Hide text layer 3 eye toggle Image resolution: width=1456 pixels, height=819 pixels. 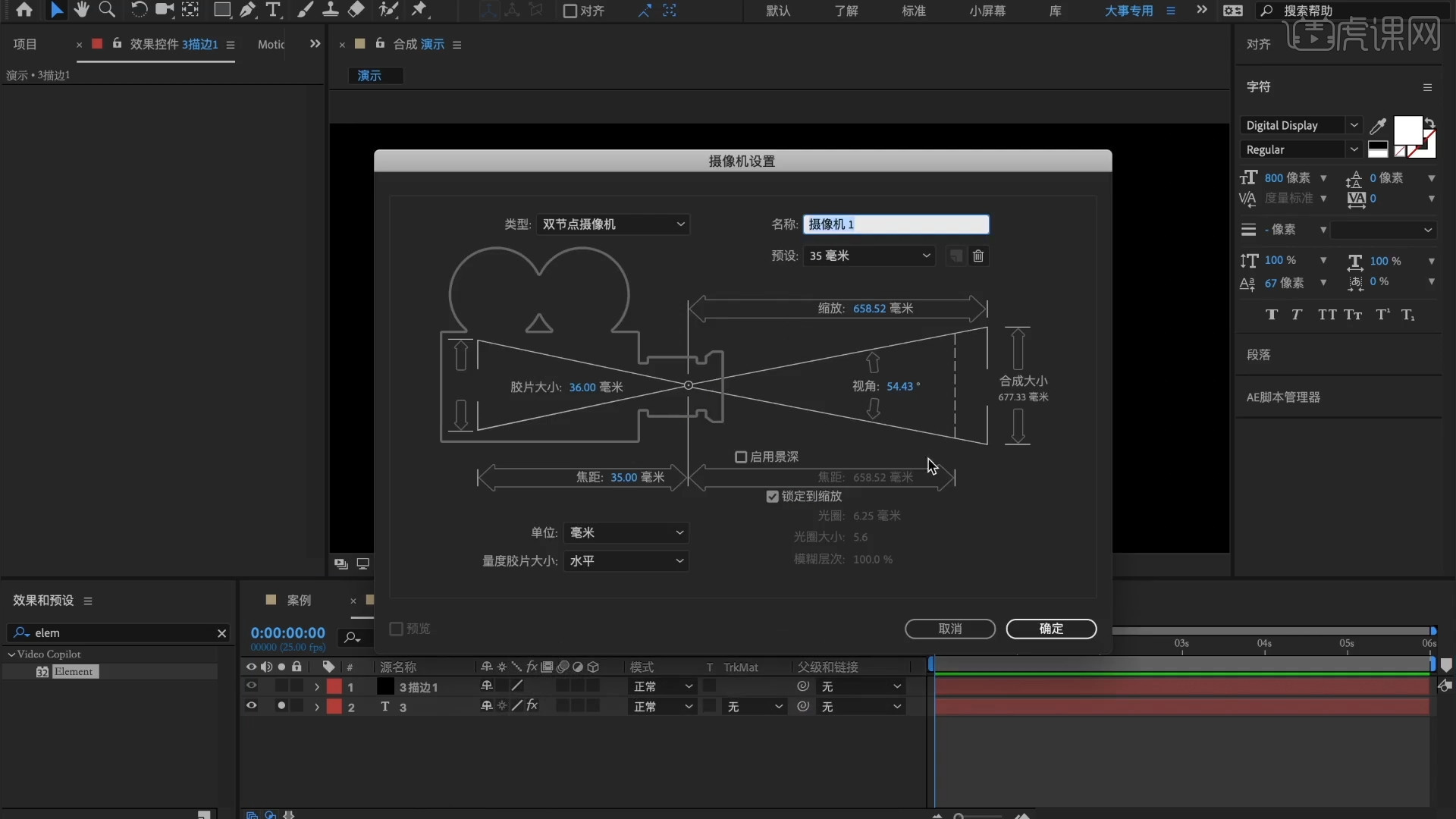[x=251, y=706]
